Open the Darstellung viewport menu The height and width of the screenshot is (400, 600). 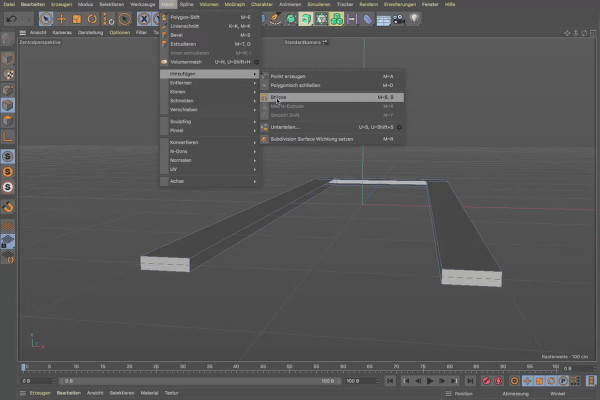click(x=90, y=33)
